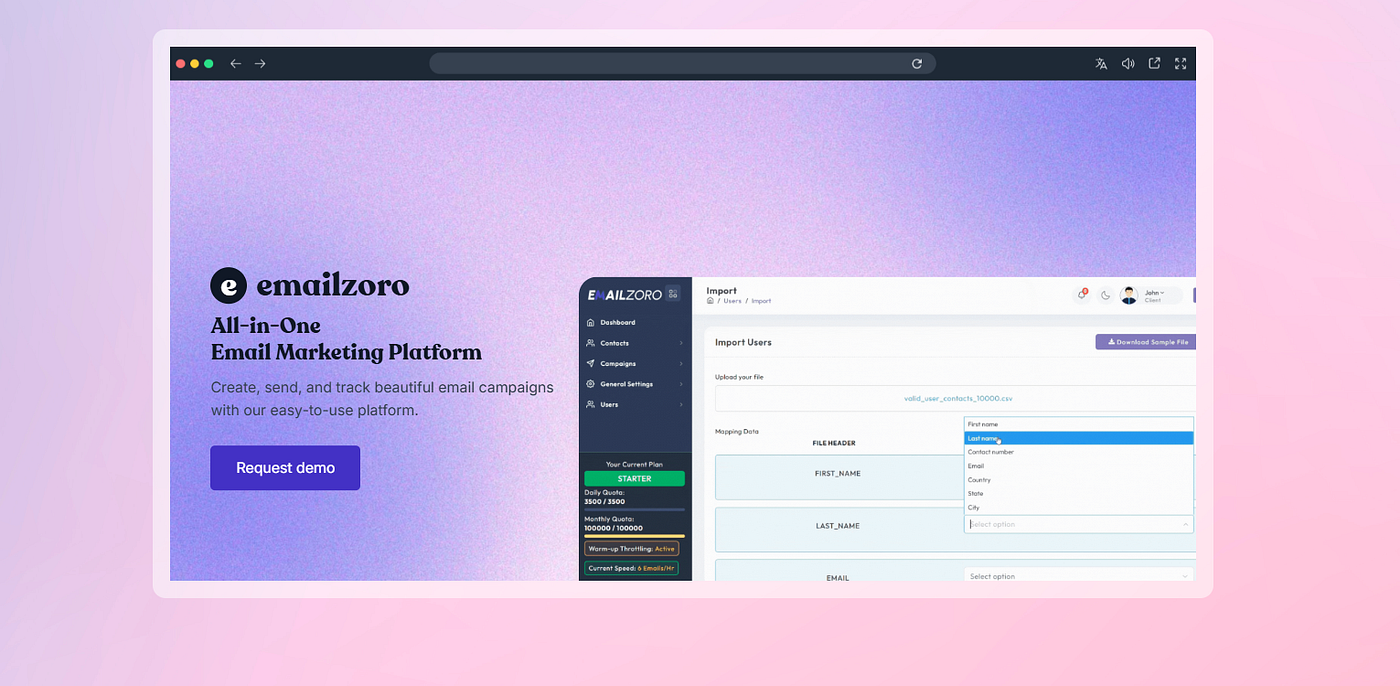Viewport: 1400px width, 686px height.
Task: Expand the Contacts submenu chevron
Action: 681,343
